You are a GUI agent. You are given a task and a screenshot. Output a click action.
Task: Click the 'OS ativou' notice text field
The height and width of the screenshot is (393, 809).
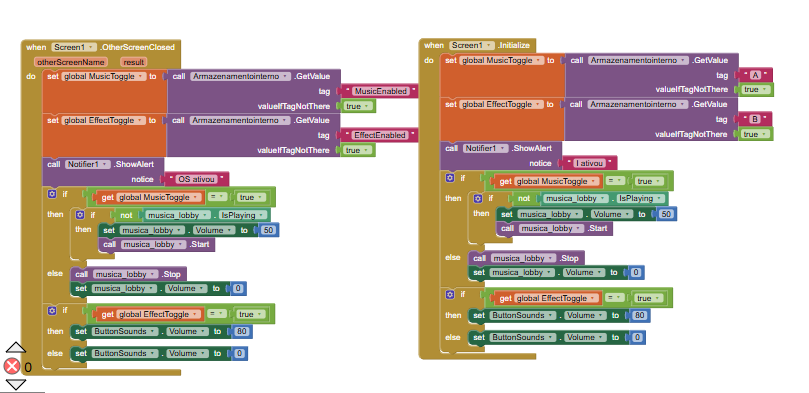(197, 179)
